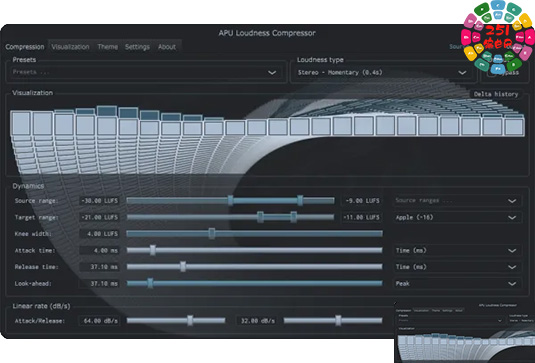
Task: Click the "Source range:" label
Action: click(36, 201)
